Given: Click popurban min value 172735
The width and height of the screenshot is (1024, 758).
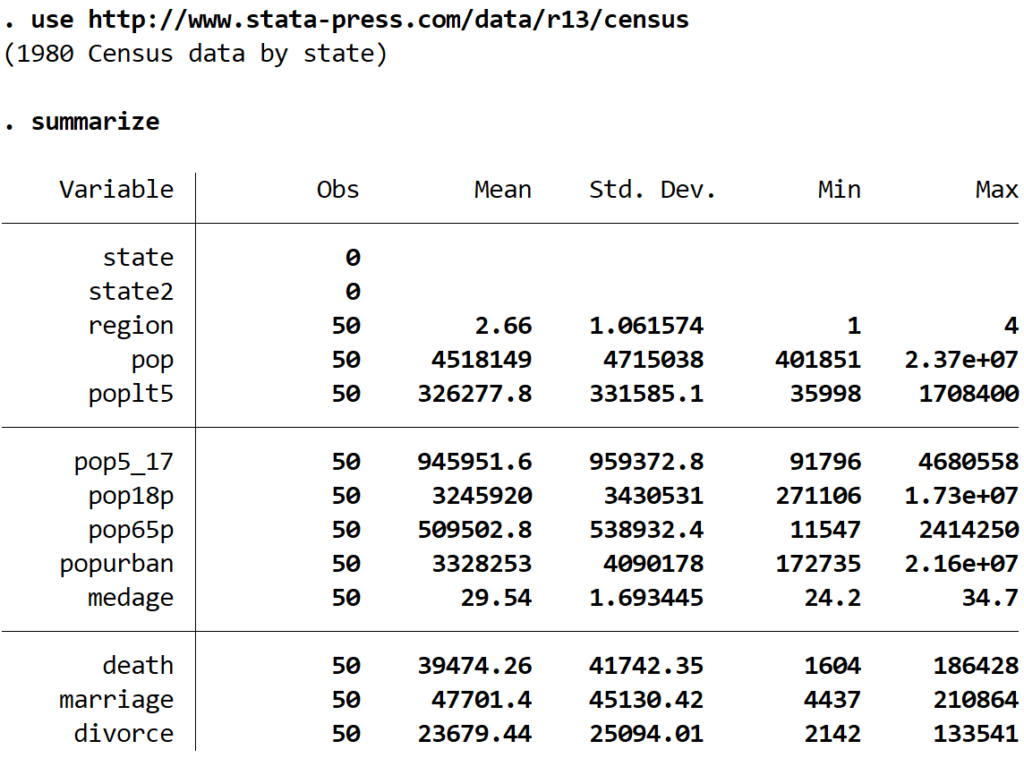Looking at the screenshot, I should (x=818, y=563).
